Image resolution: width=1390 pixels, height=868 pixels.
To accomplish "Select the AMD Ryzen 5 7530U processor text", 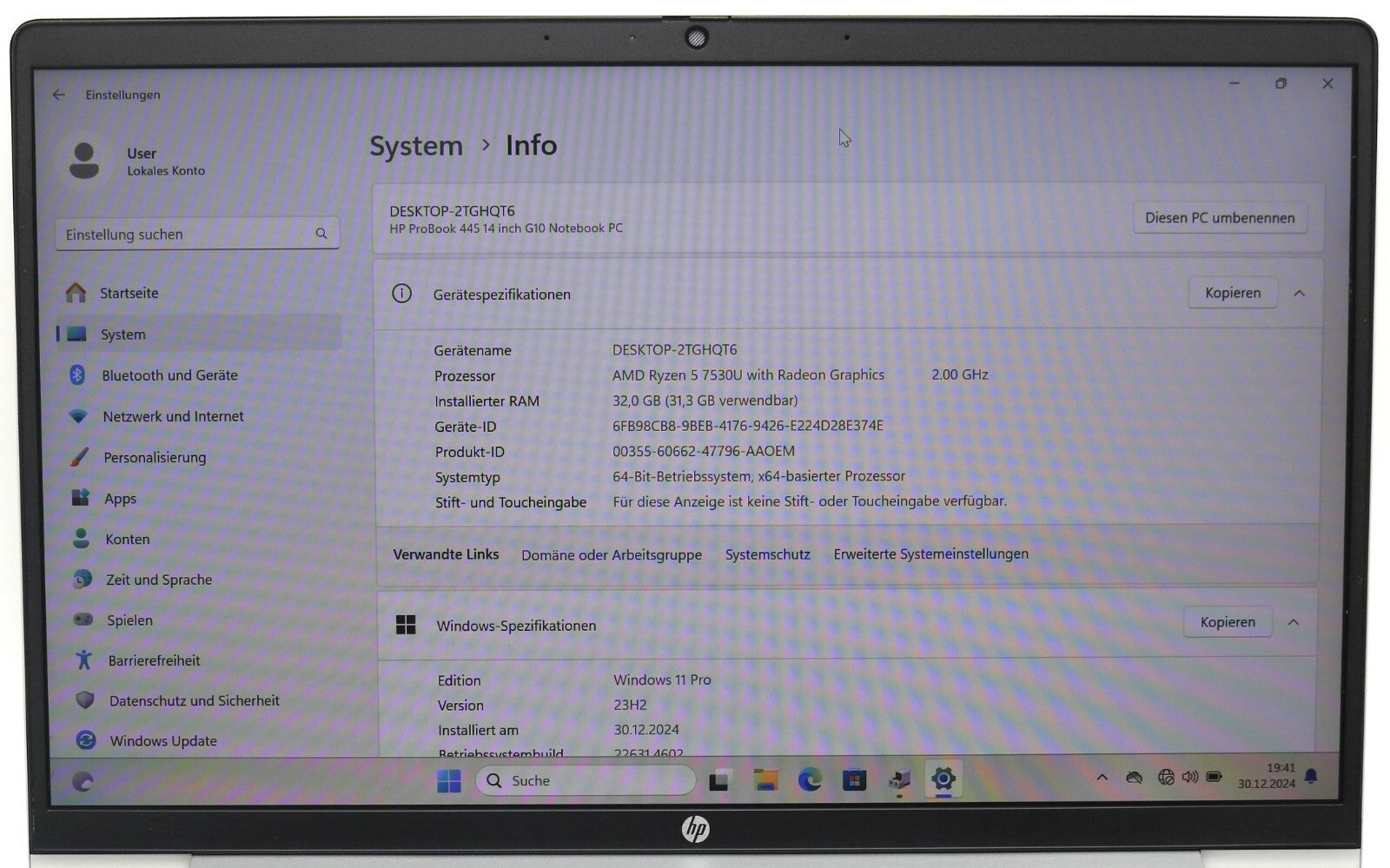I will pyautogui.click(x=748, y=375).
